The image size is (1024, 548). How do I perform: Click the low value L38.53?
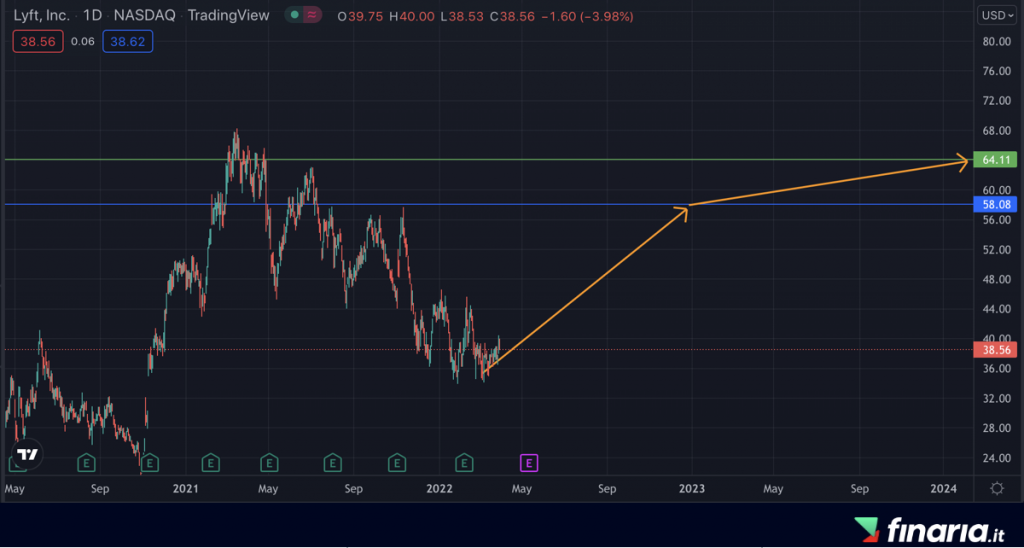463,16
